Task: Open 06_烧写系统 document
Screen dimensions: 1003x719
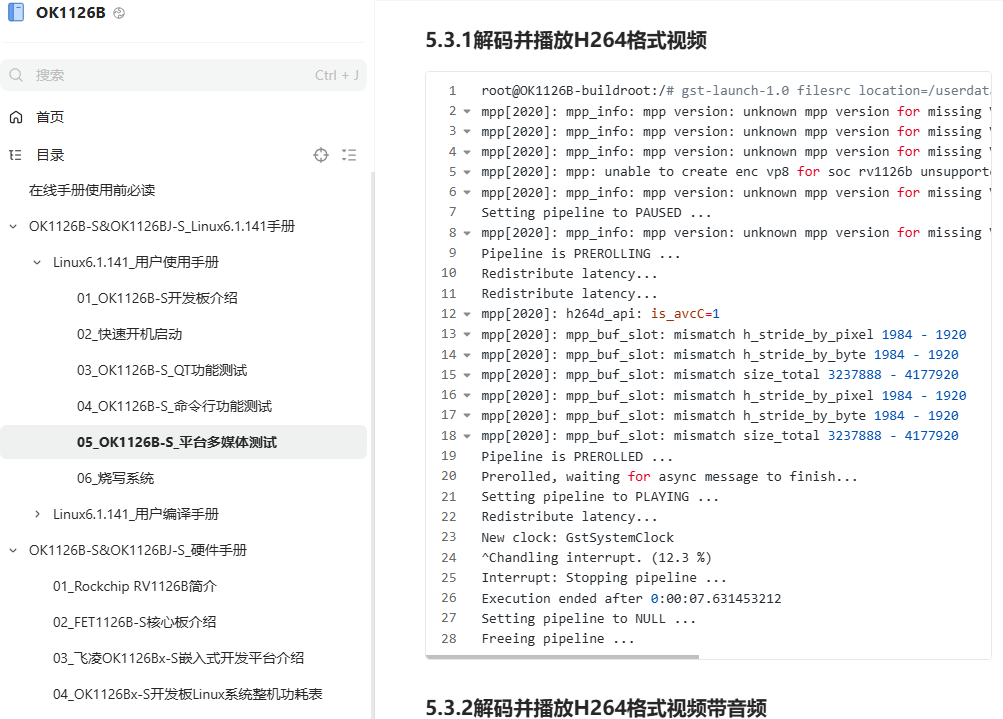Action: 115,478
